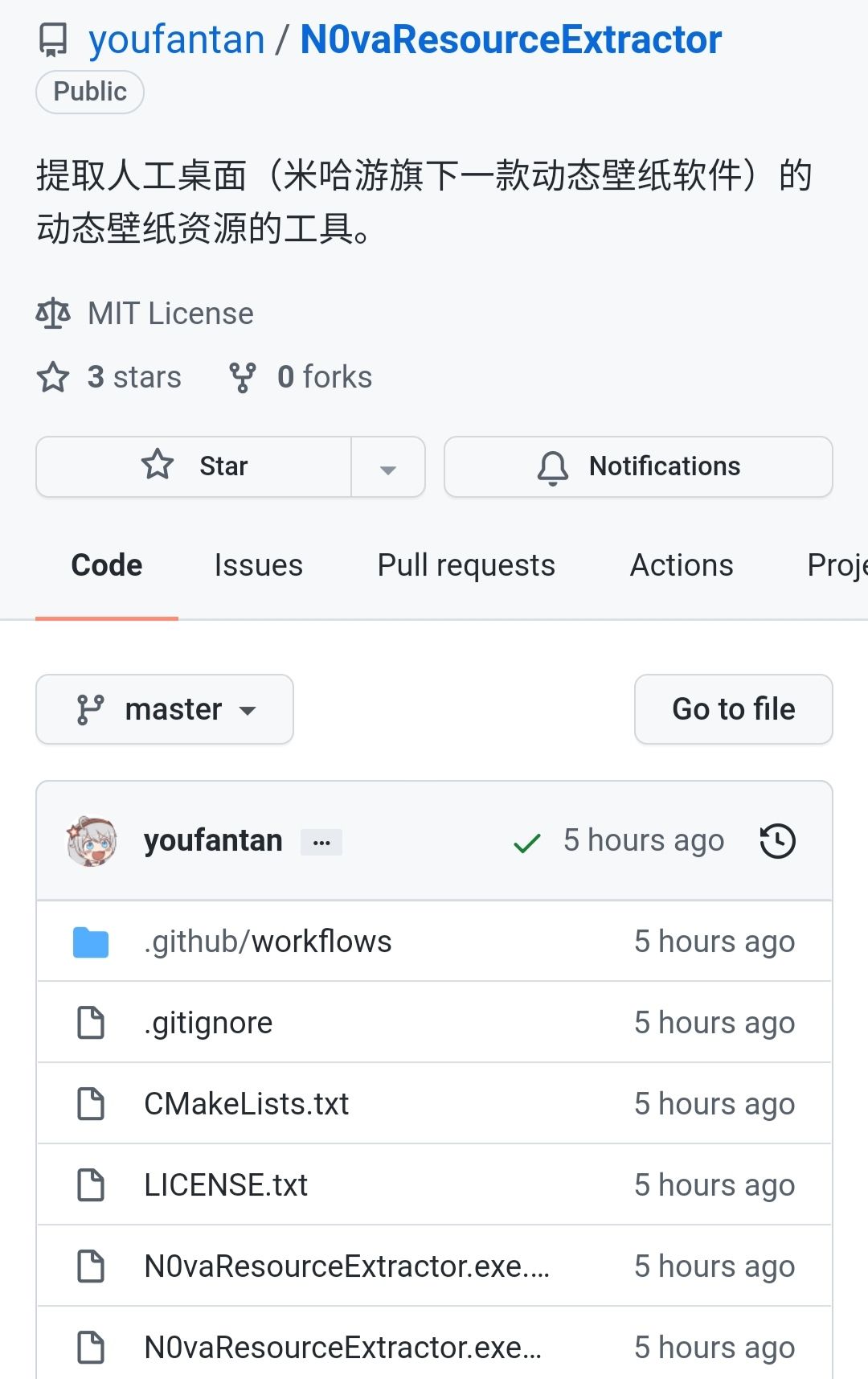Open the CMakeLists.txt file
This screenshot has width=868, height=1379.
point(247,1104)
